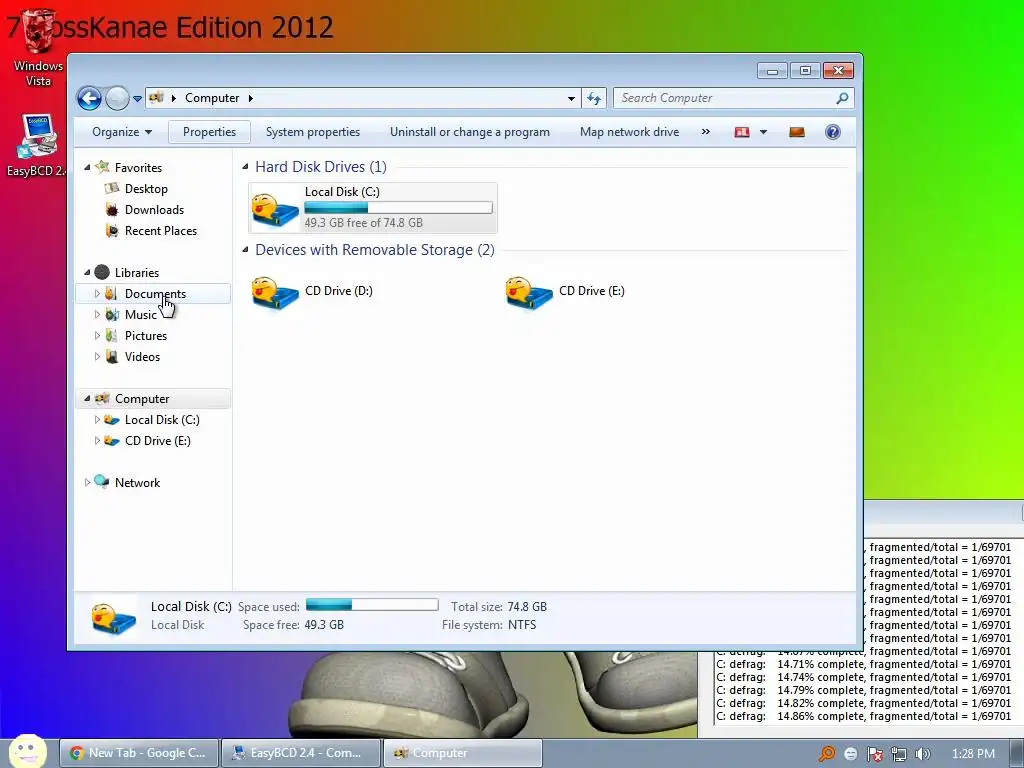This screenshot has height=768, width=1024.
Task: Open the Desktop favorite
Action: click(146, 189)
